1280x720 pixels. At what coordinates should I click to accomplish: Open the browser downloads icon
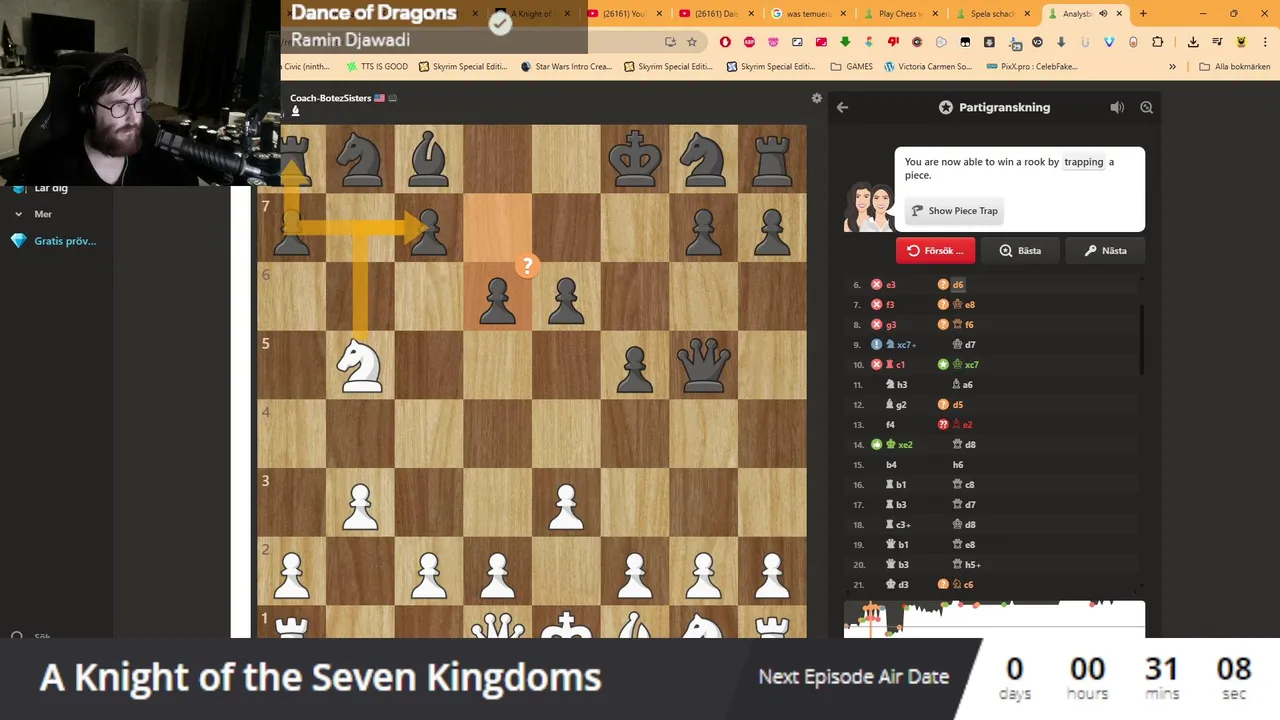tap(1193, 42)
